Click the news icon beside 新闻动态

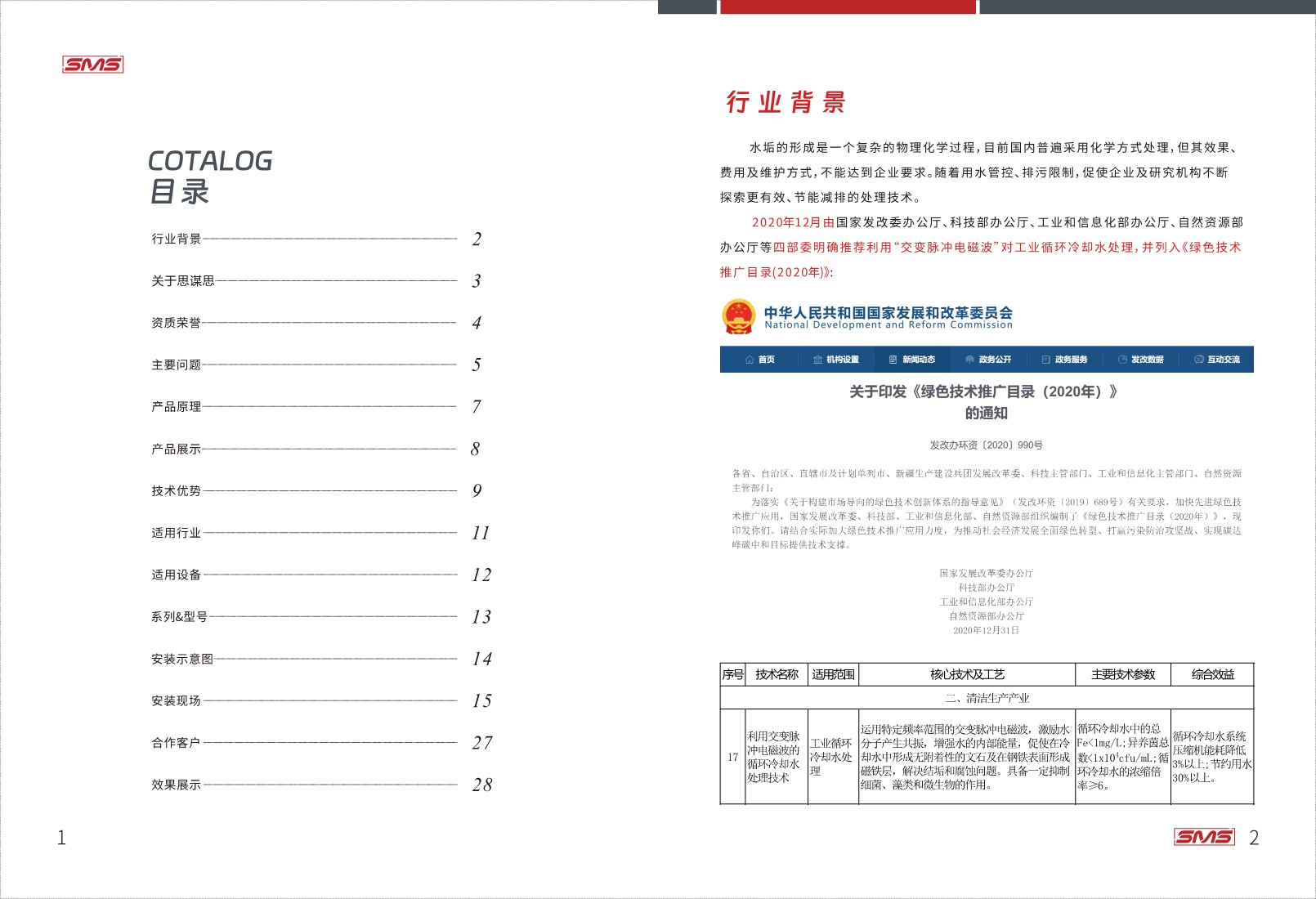(x=893, y=360)
